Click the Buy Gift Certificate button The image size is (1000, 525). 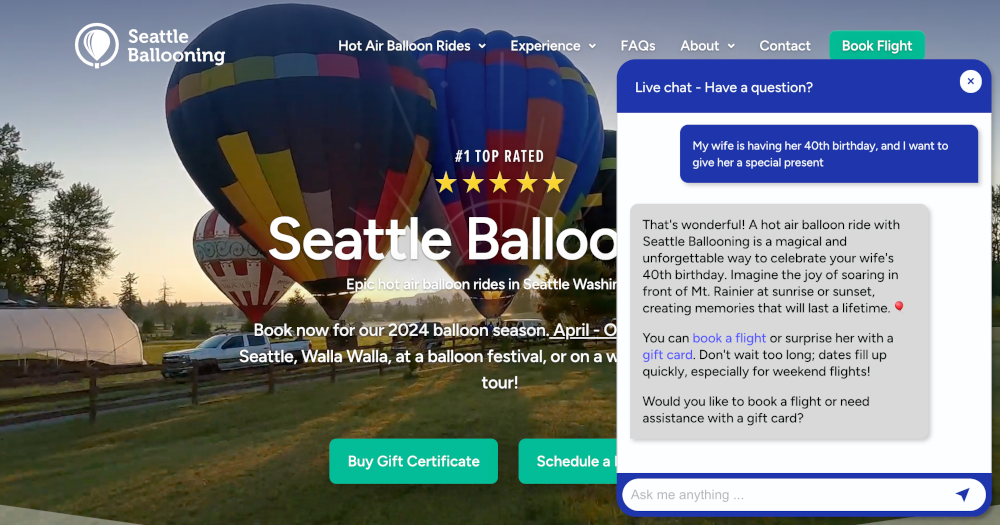point(413,461)
